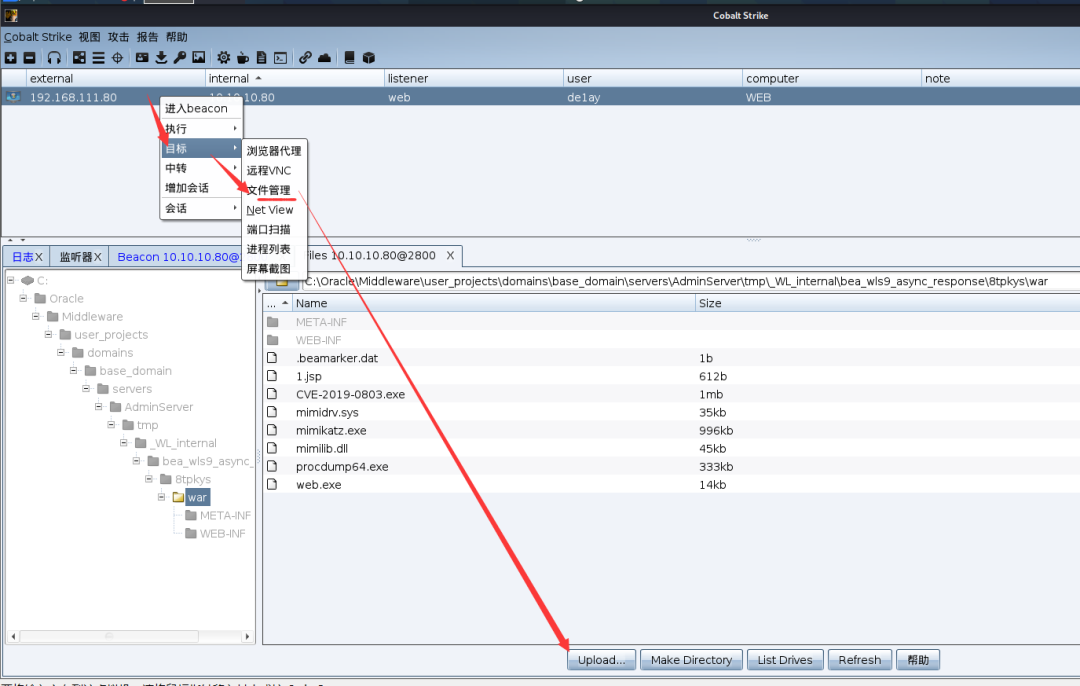The height and width of the screenshot is (686, 1080).
Task: Click the file icon next to 1.jsp
Action: 272,376
